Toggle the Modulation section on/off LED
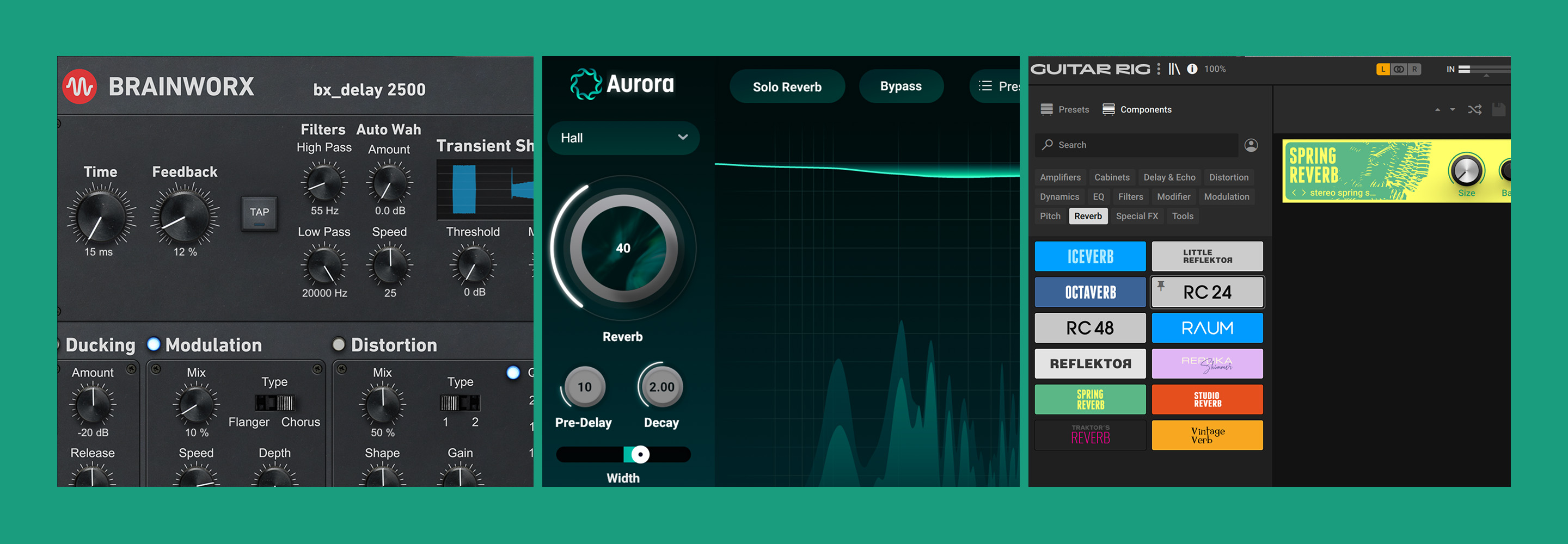Viewport: 1568px width, 544px height. 154,344
